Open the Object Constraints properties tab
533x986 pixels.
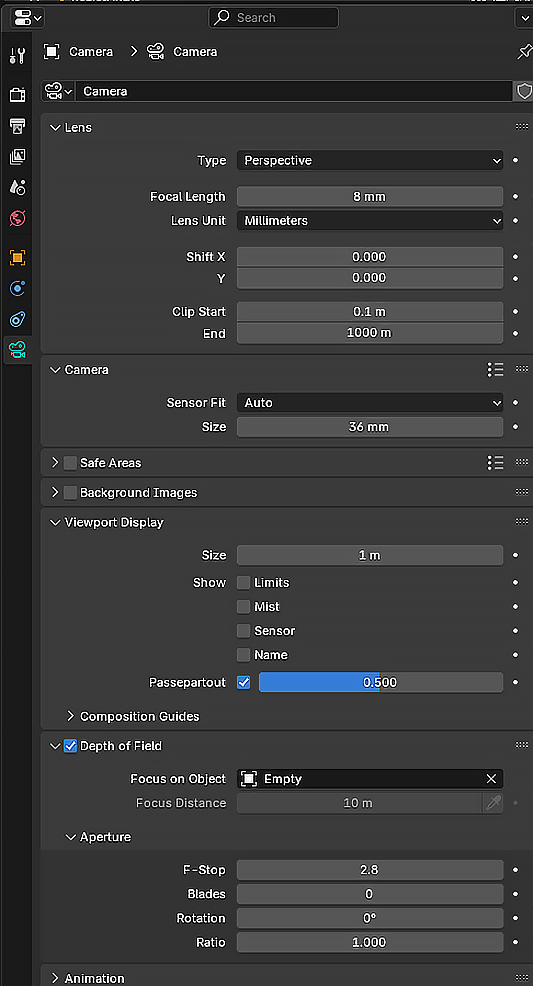[17, 319]
